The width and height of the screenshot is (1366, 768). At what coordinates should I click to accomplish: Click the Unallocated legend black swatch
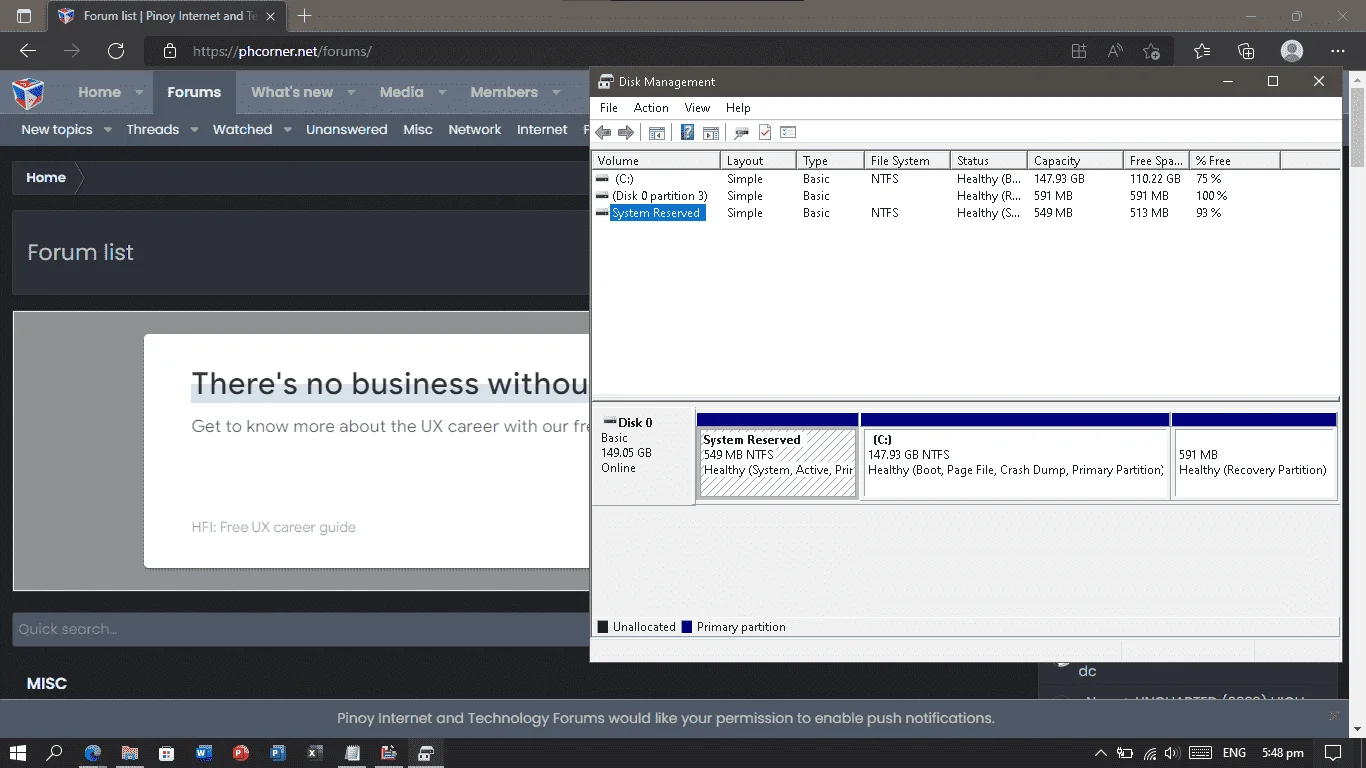pyautogui.click(x=603, y=627)
